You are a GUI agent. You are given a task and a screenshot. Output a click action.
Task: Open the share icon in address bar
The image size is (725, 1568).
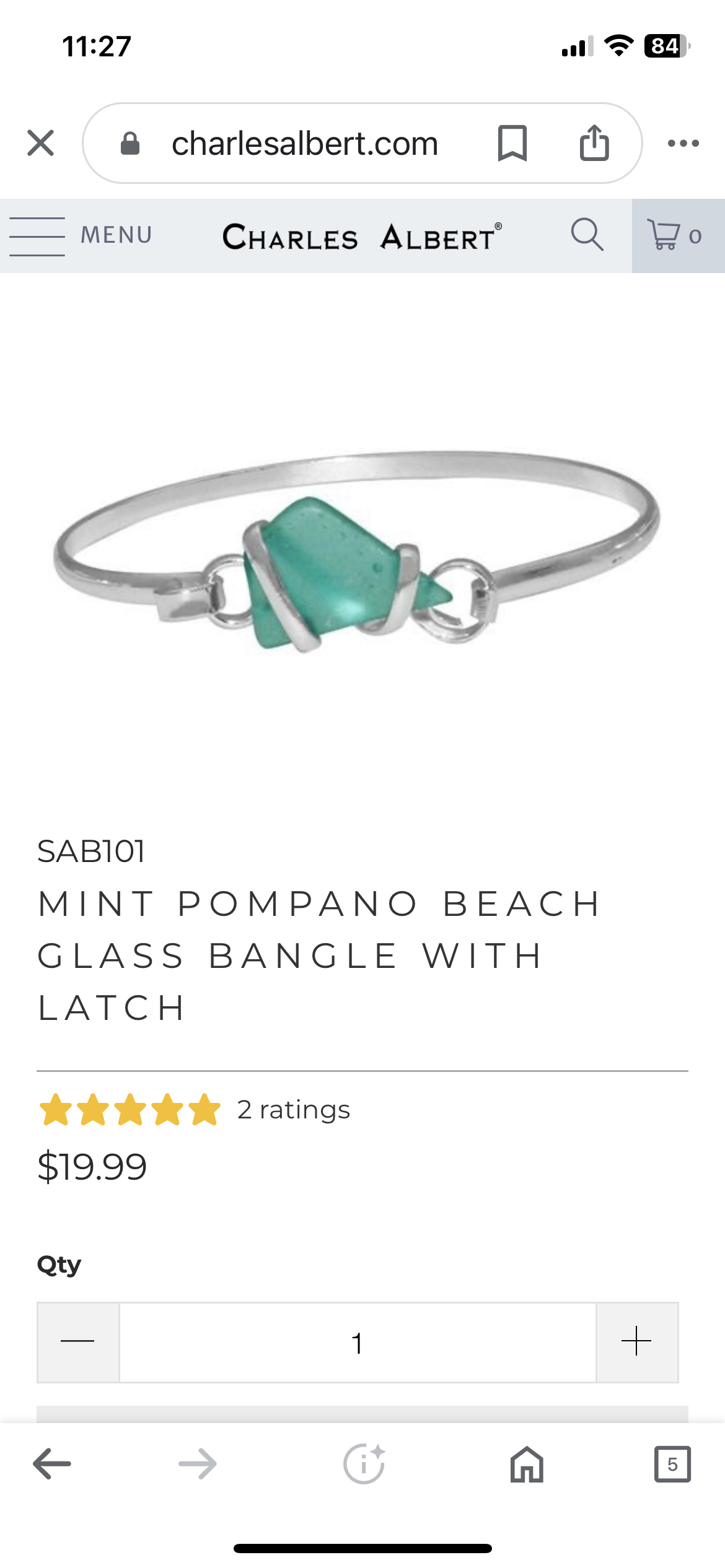pyautogui.click(x=594, y=143)
